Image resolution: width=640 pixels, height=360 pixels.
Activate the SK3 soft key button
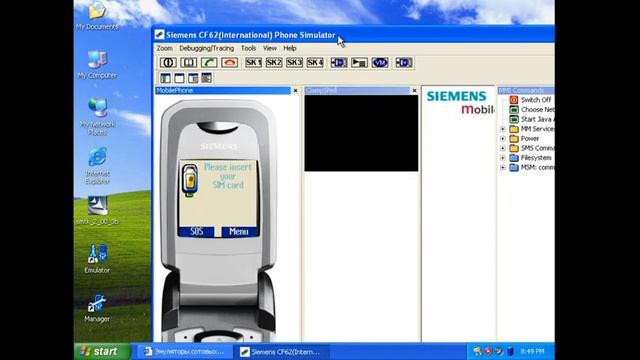[x=294, y=62]
